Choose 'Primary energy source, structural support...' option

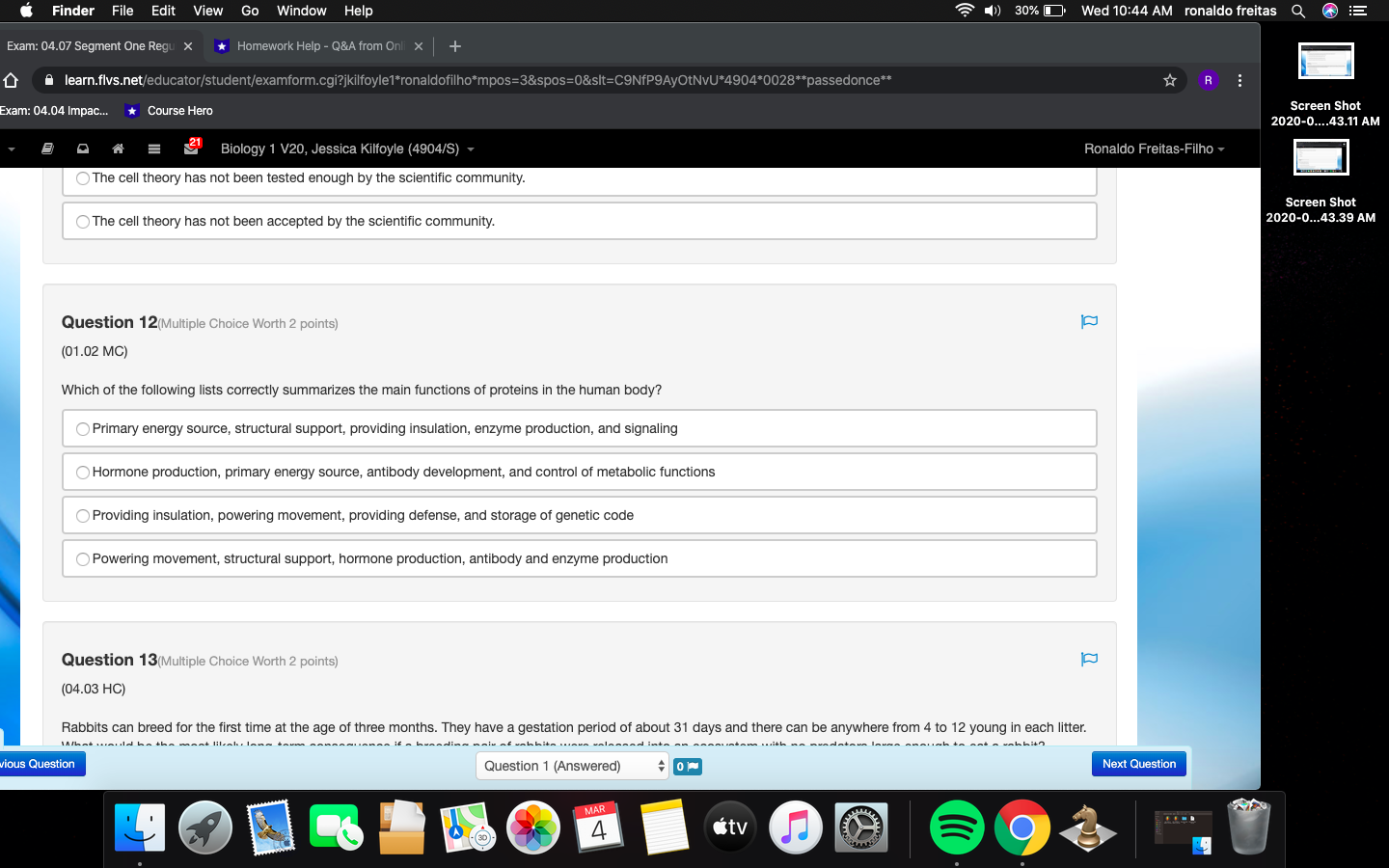coord(83,428)
